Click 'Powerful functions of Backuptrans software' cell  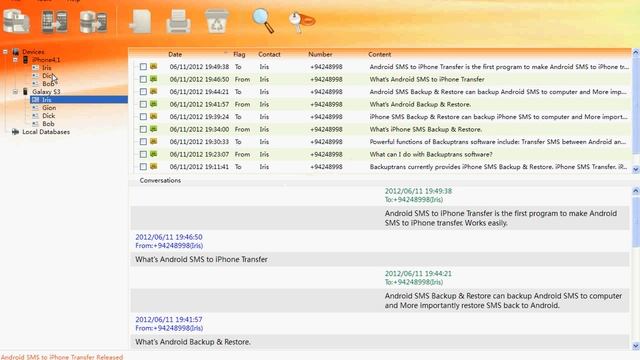pos(498,142)
